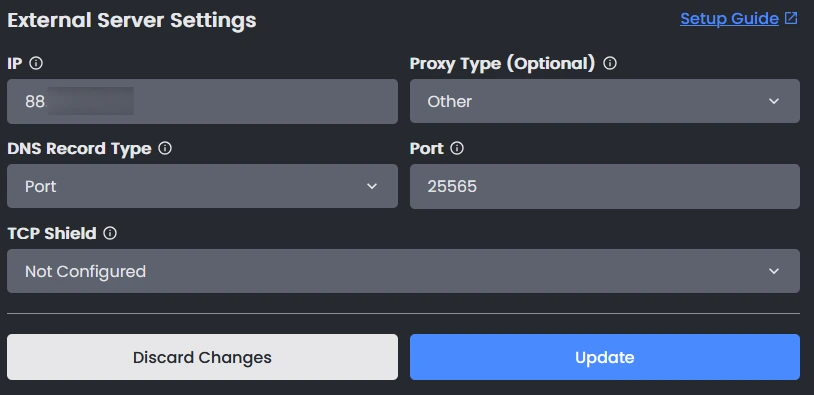Click the chevron arrow in DNS Record Type field
The width and height of the screenshot is (814, 395).
click(x=372, y=186)
